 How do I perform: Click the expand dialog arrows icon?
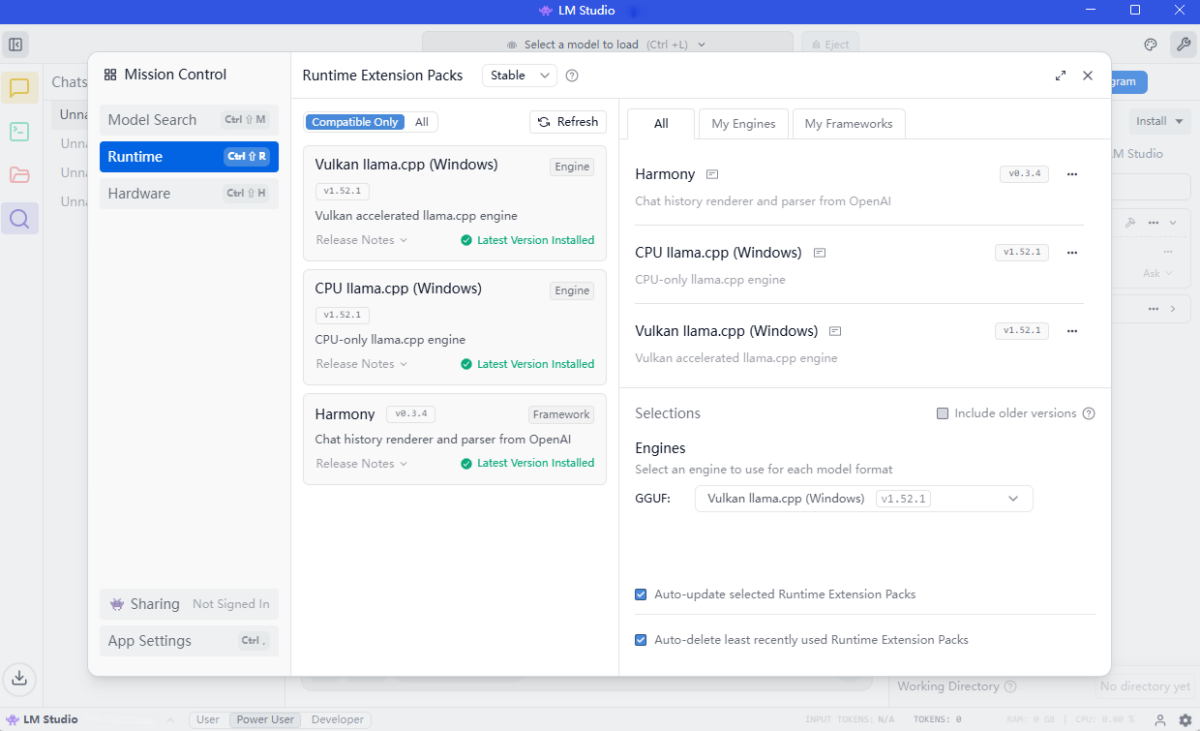(1060, 76)
